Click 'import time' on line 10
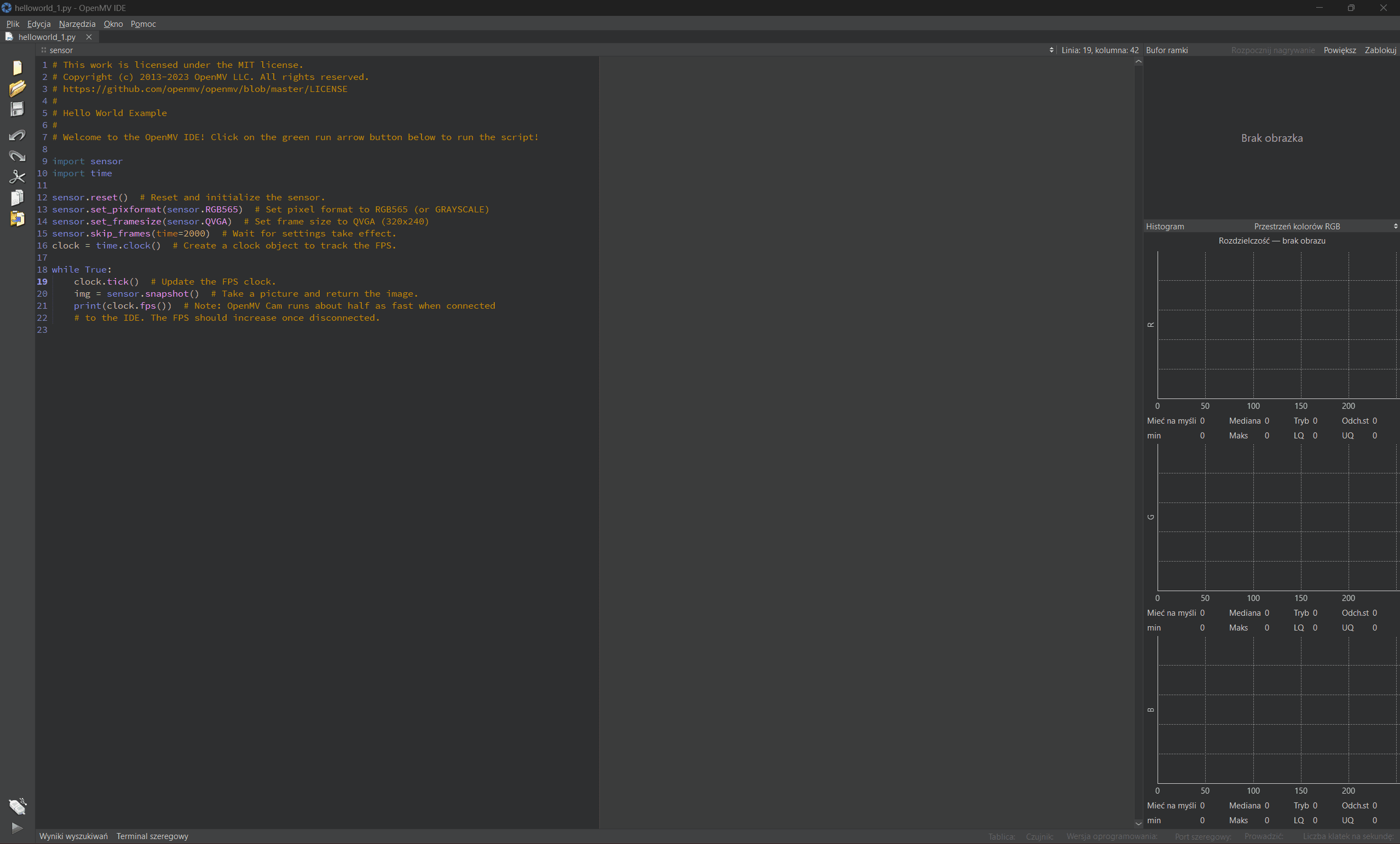This screenshot has width=1400, height=844. tap(82, 173)
